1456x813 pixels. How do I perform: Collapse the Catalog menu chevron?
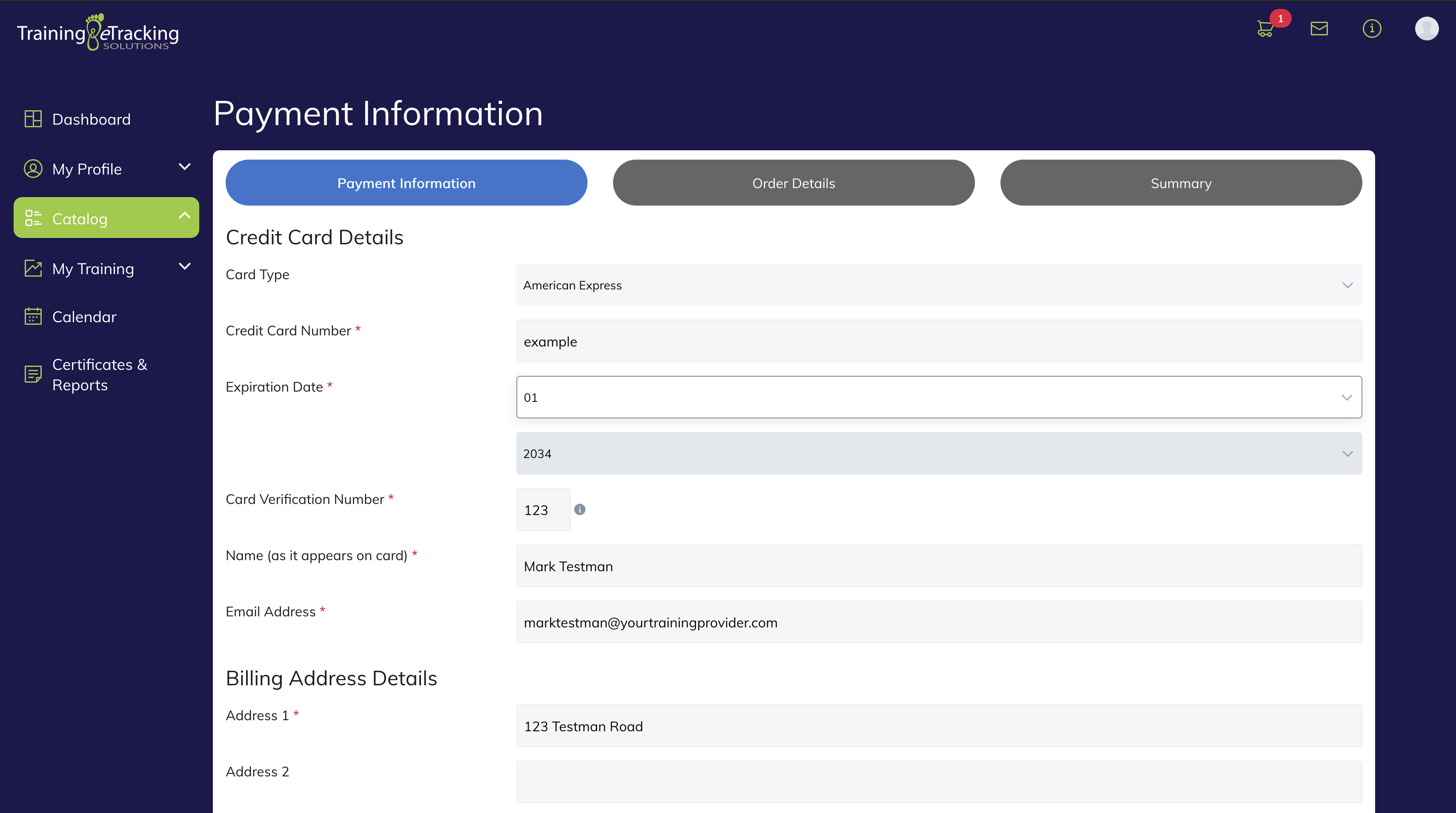[x=184, y=216]
